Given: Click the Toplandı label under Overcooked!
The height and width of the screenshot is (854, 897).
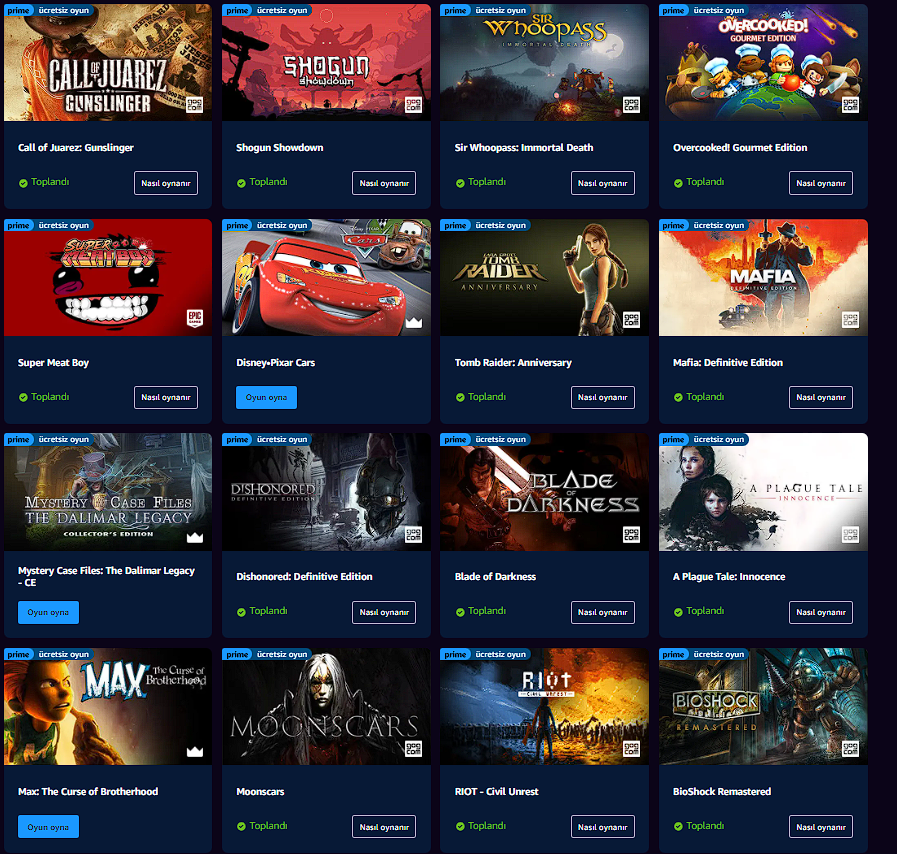Looking at the screenshot, I should tap(705, 182).
